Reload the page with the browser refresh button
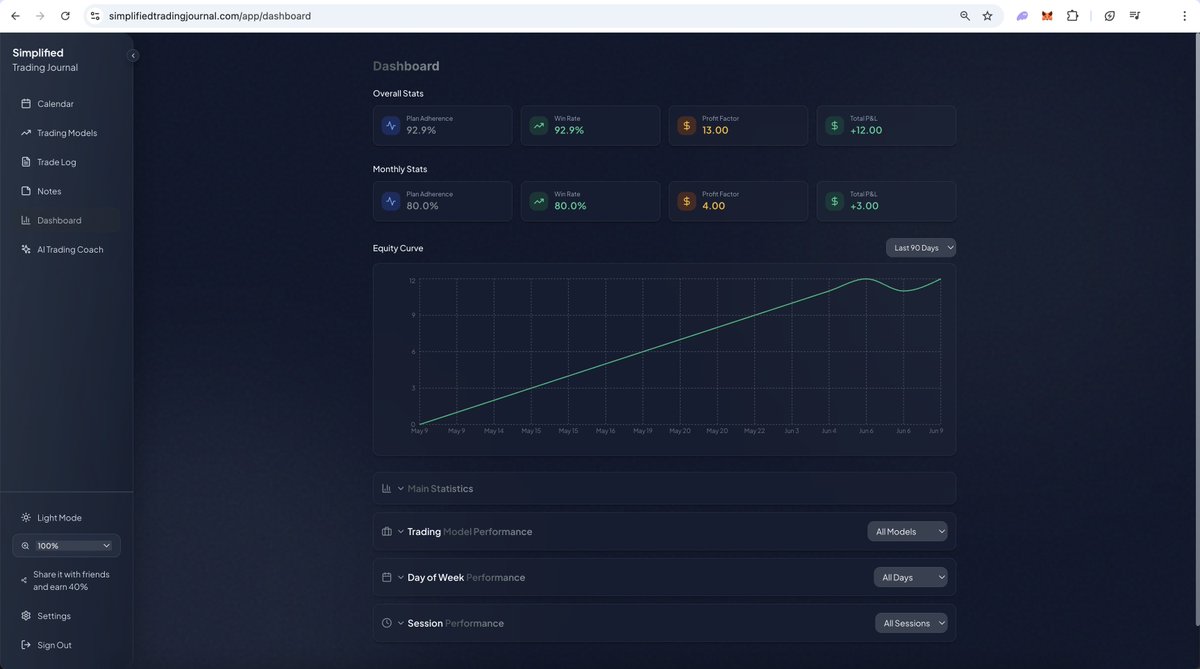 pos(65,16)
